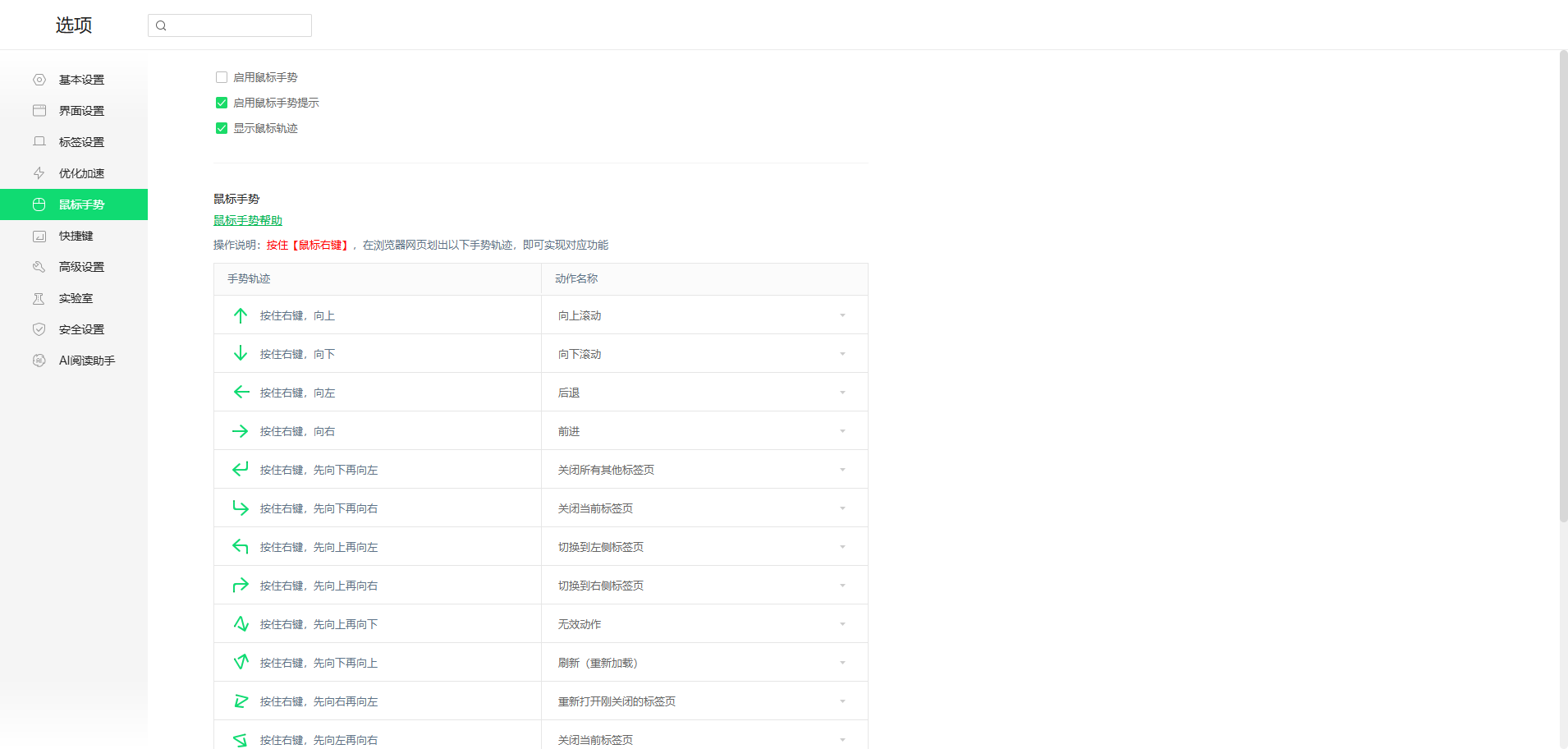Open the 向上滚动 action dropdown
Viewport: 1568px width, 749px height.
(704, 315)
